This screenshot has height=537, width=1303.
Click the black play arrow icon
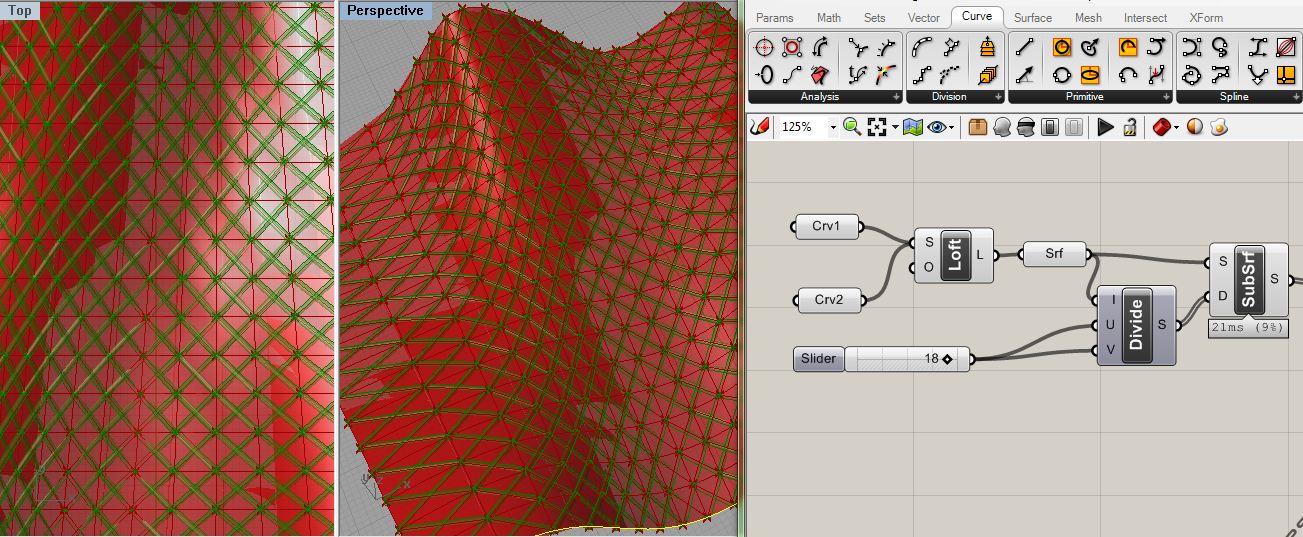click(1105, 127)
